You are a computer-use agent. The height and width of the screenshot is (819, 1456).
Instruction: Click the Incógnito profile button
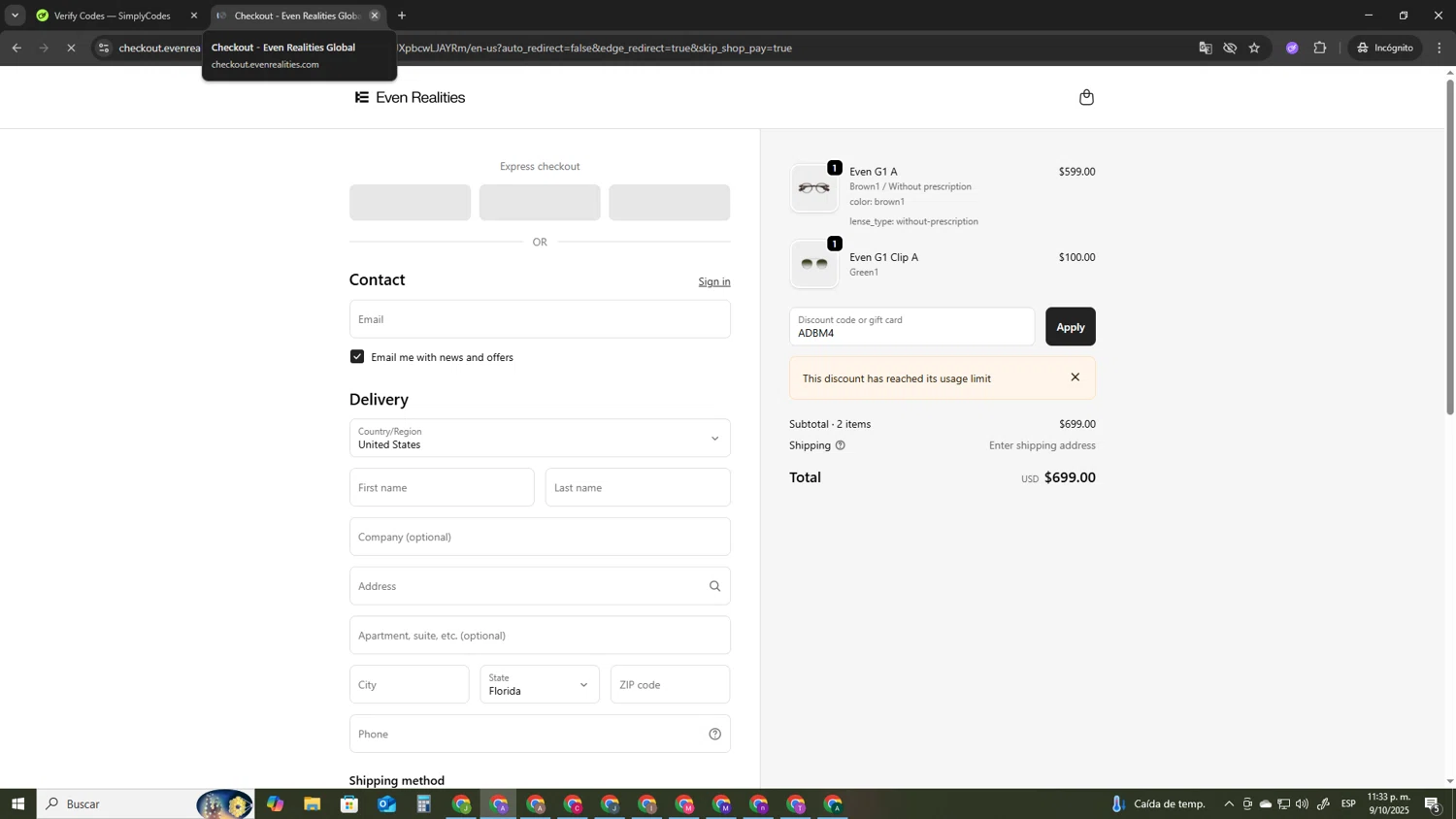1386,48
